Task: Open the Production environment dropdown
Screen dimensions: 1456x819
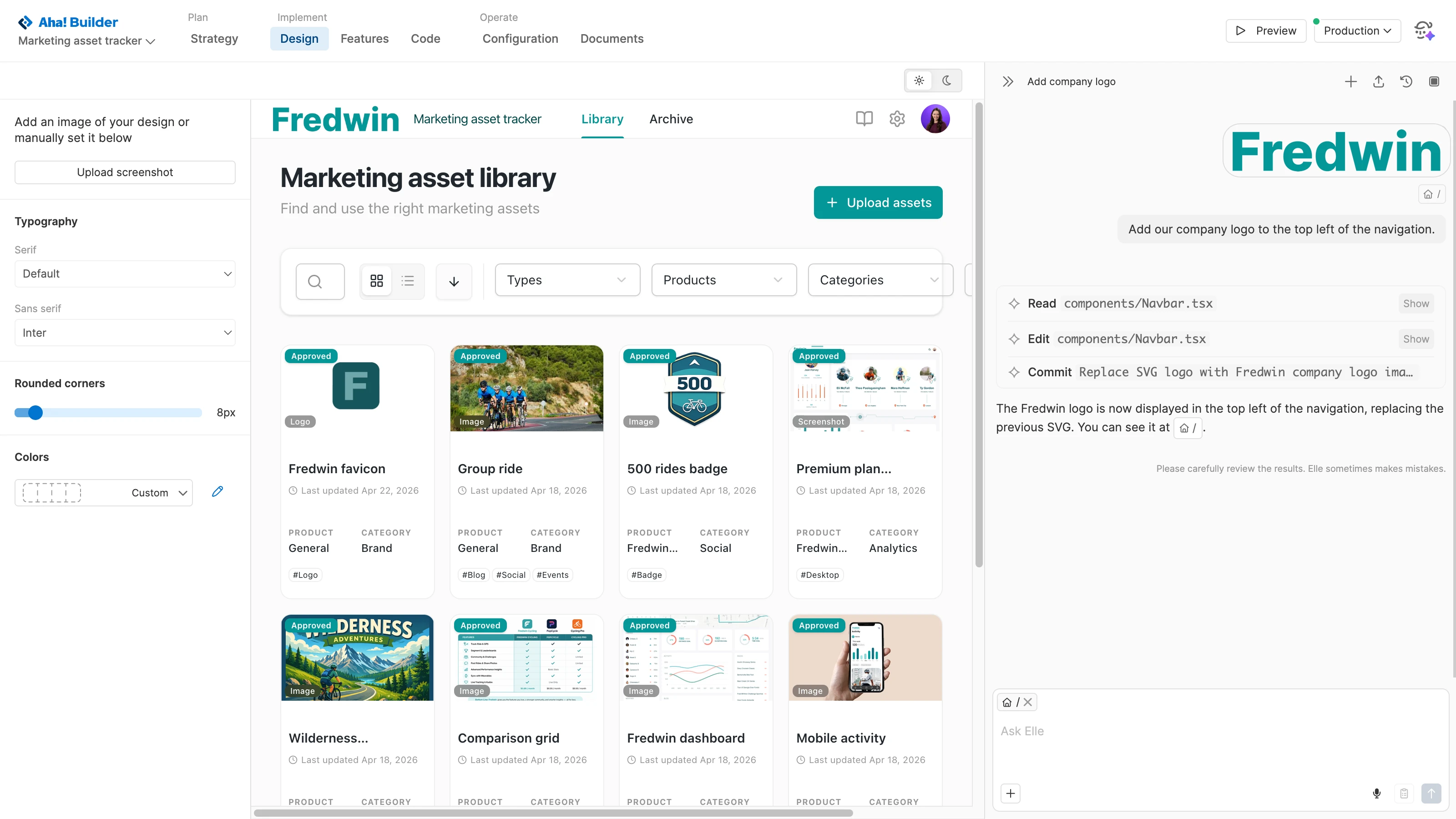Action: coord(1356,30)
